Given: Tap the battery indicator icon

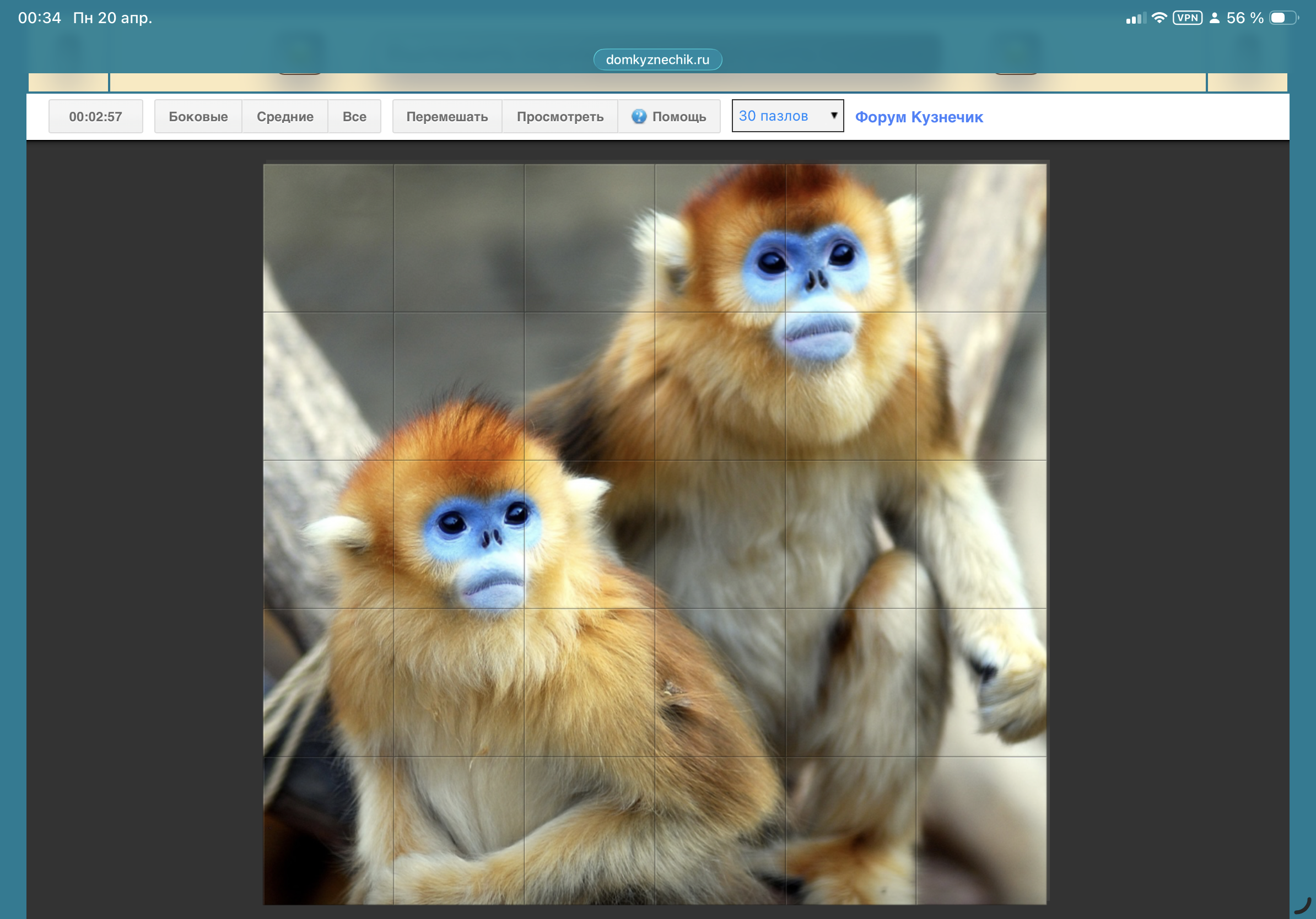Looking at the screenshot, I should point(1283,18).
